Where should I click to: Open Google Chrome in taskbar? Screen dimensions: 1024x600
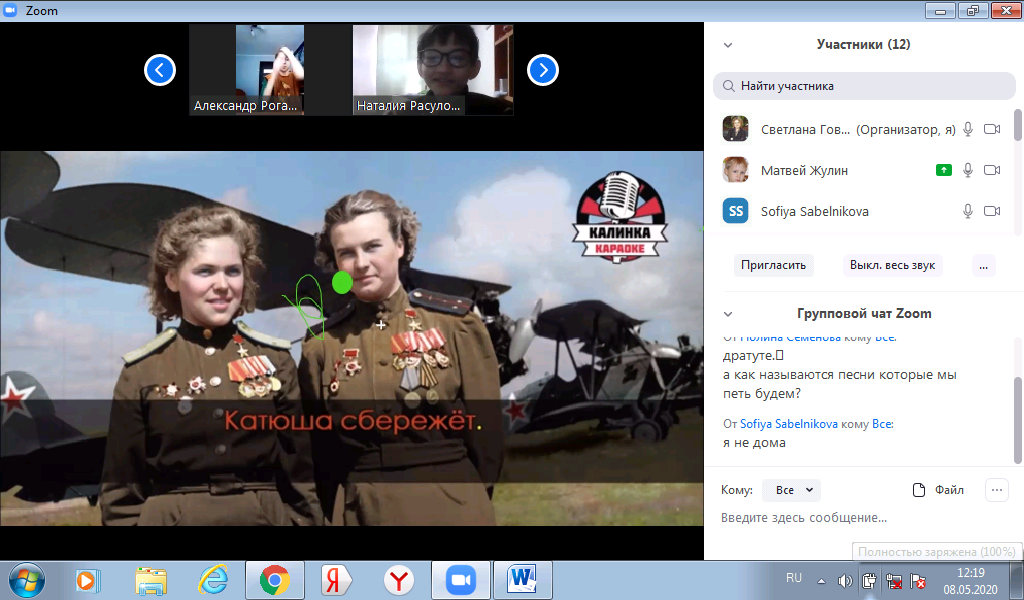[x=274, y=580]
